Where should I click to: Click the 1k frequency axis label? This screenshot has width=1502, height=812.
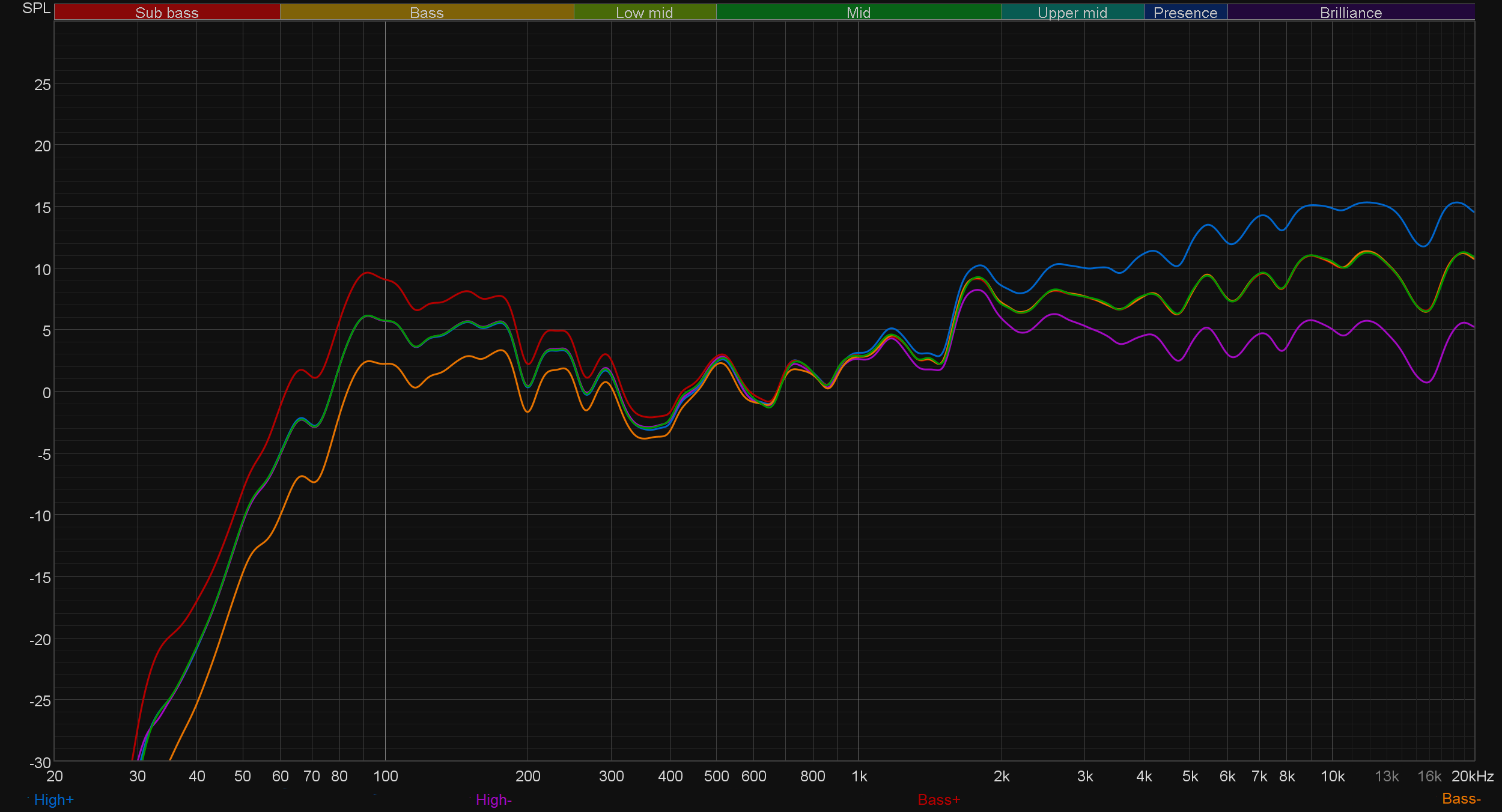coord(859,777)
